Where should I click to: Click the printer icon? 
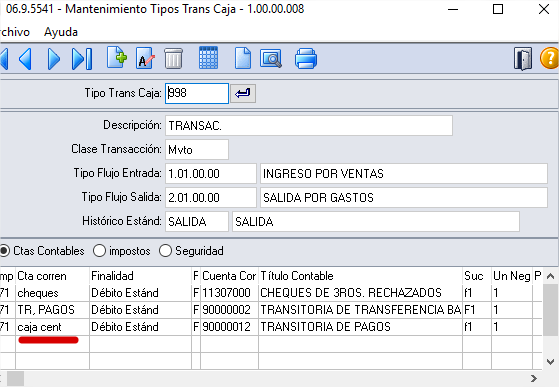pos(306,58)
